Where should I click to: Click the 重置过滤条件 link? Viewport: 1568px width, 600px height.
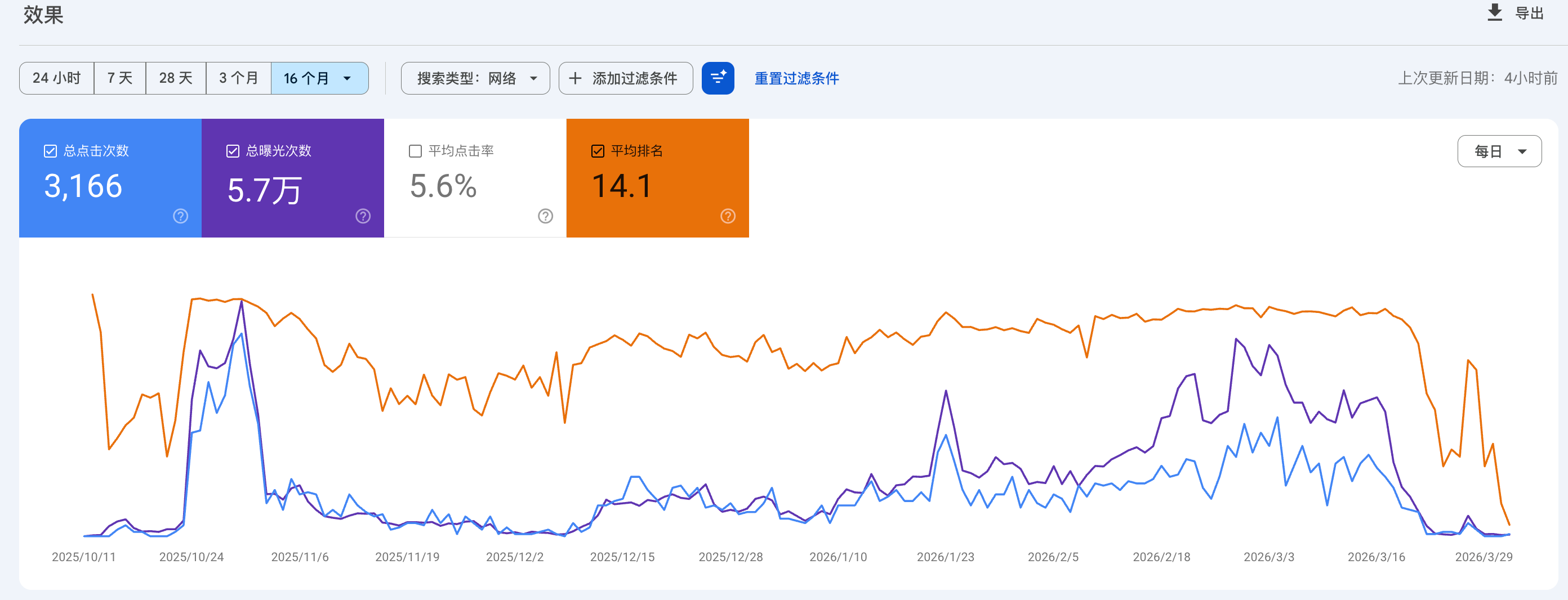[x=796, y=78]
